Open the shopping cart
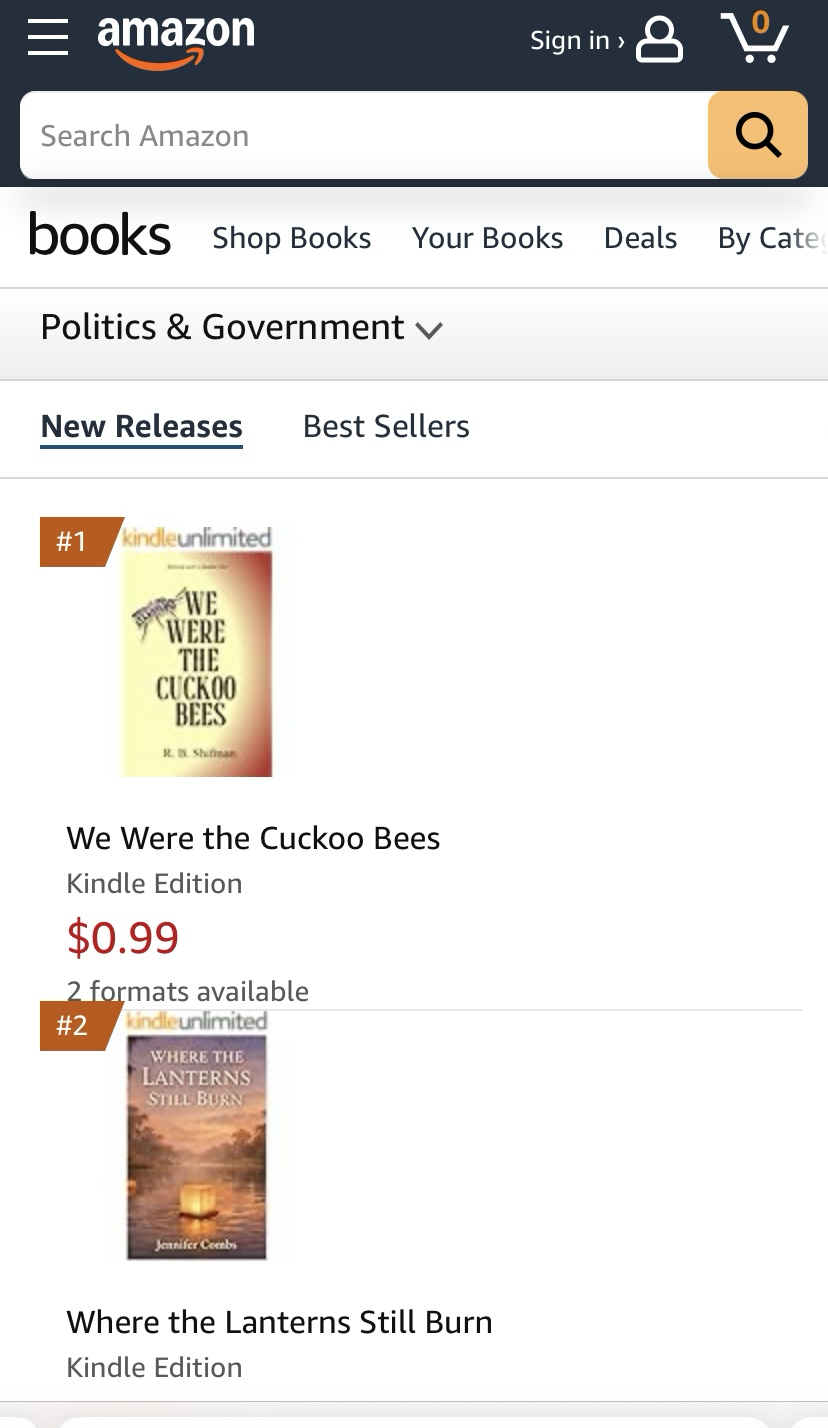Screen dimensions: 828x1428 755,38
